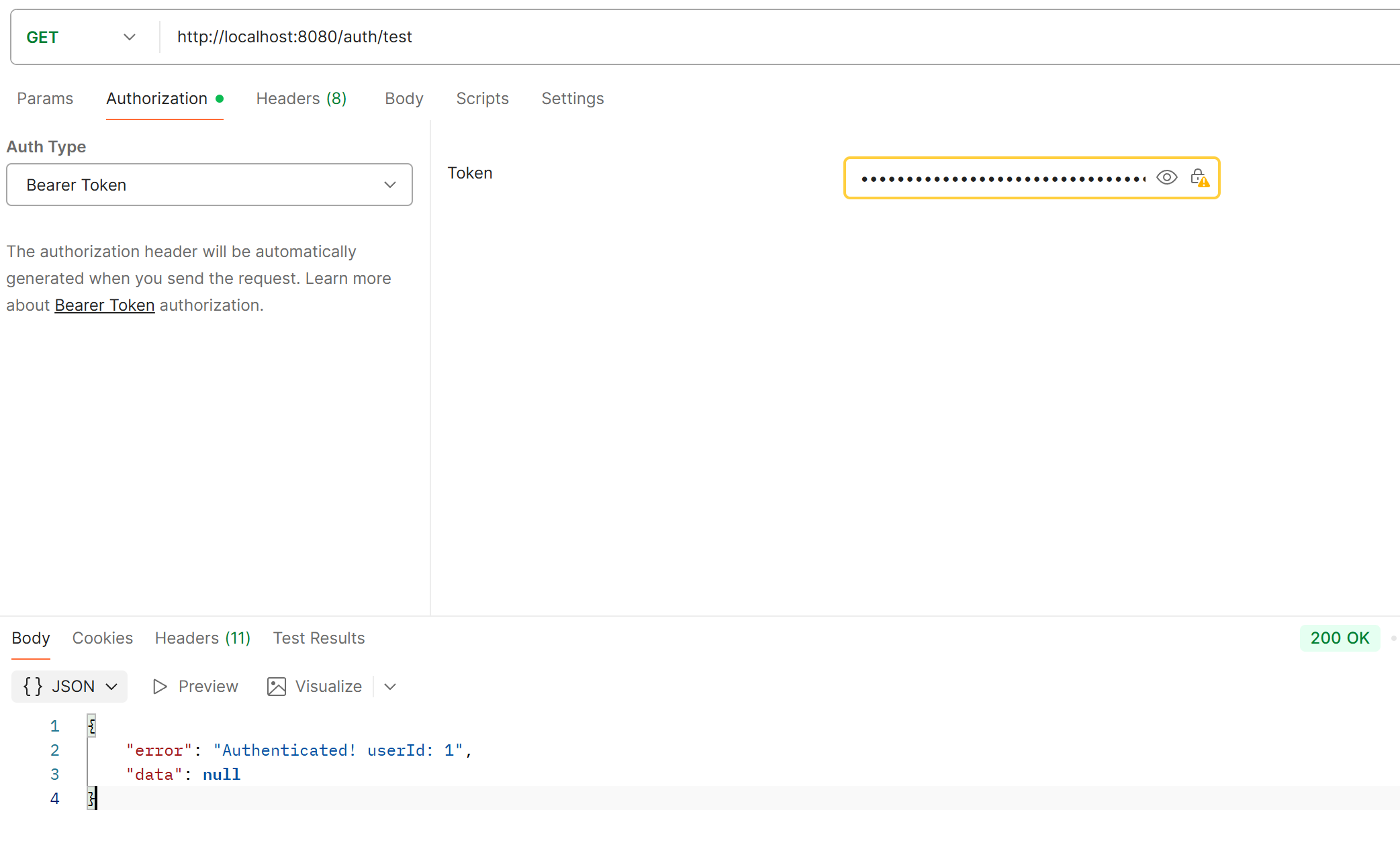Click line number 4 in the response

click(54, 799)
